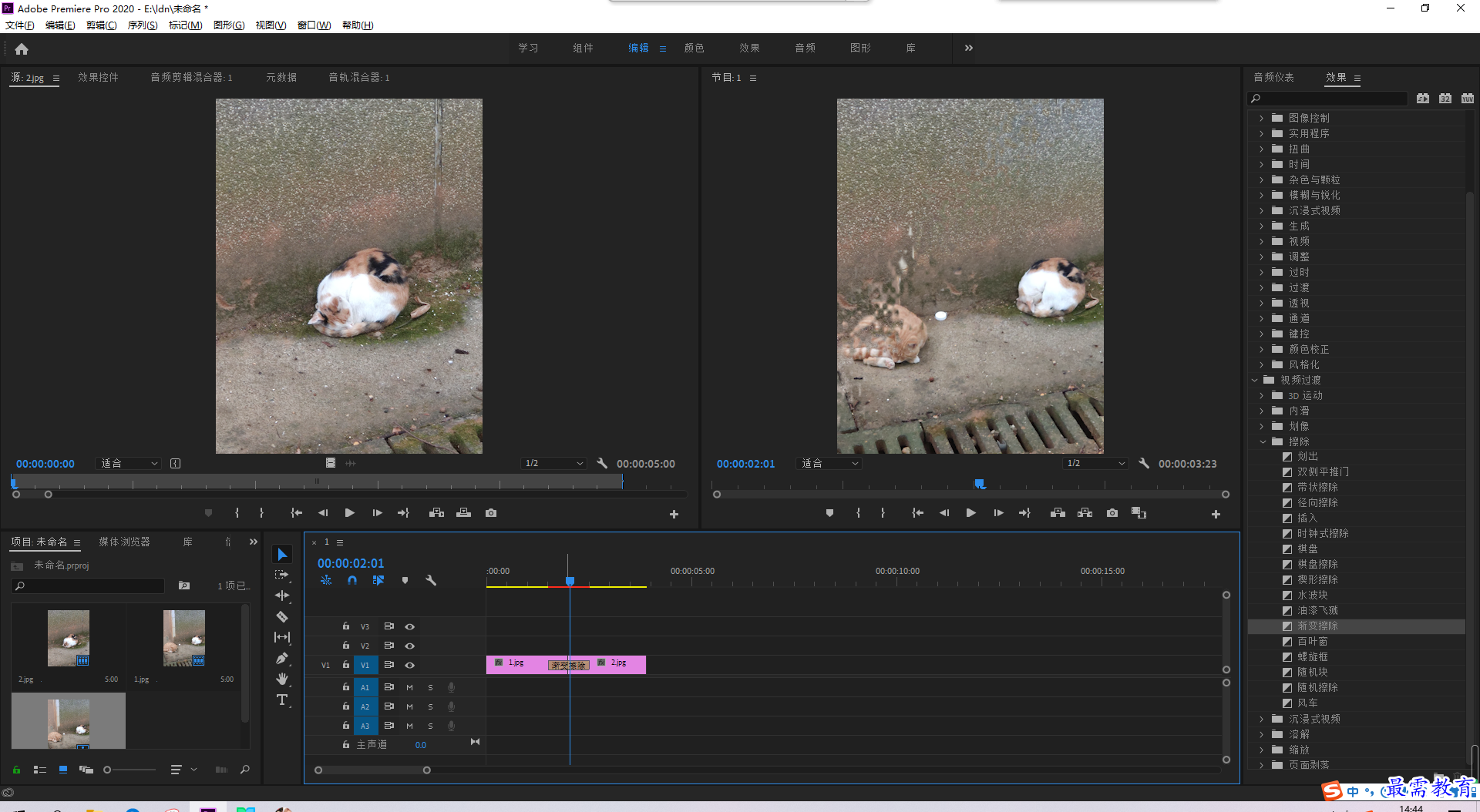Screen dimensions: 1480x812
Task: Toggle lock on track V1
Action: (x=346, y=665)
